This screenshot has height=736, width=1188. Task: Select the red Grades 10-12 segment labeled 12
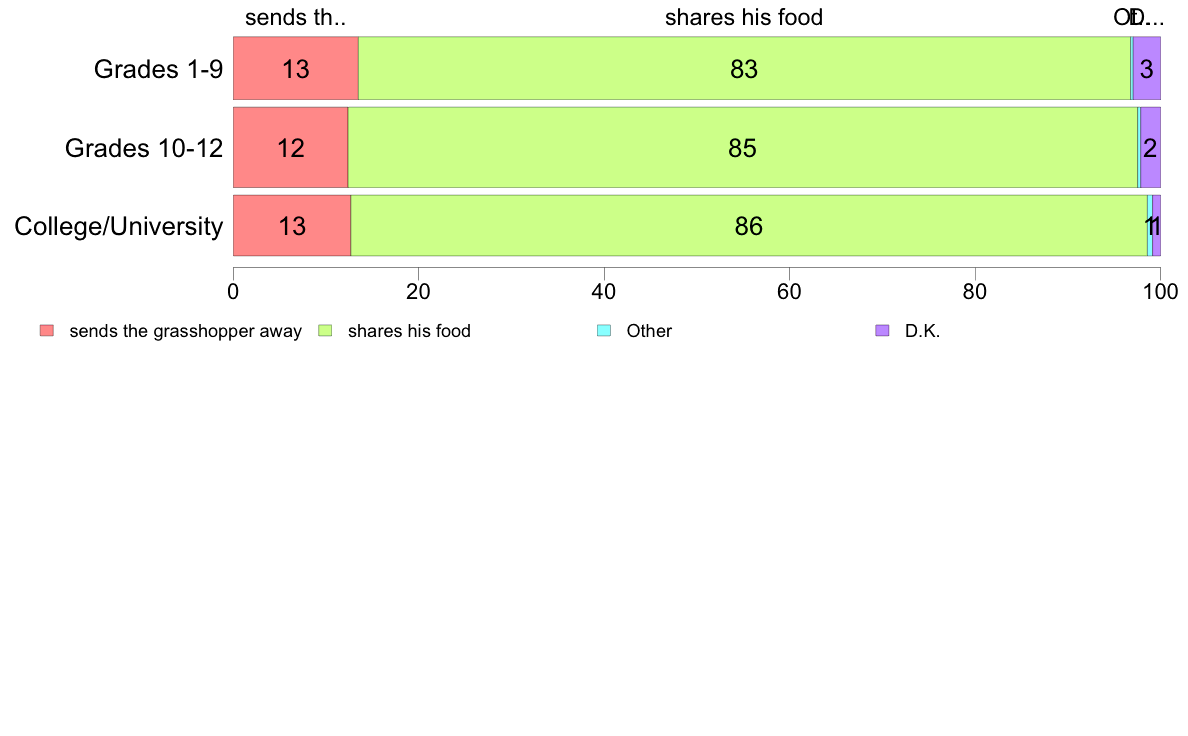(x=290, y=147)
